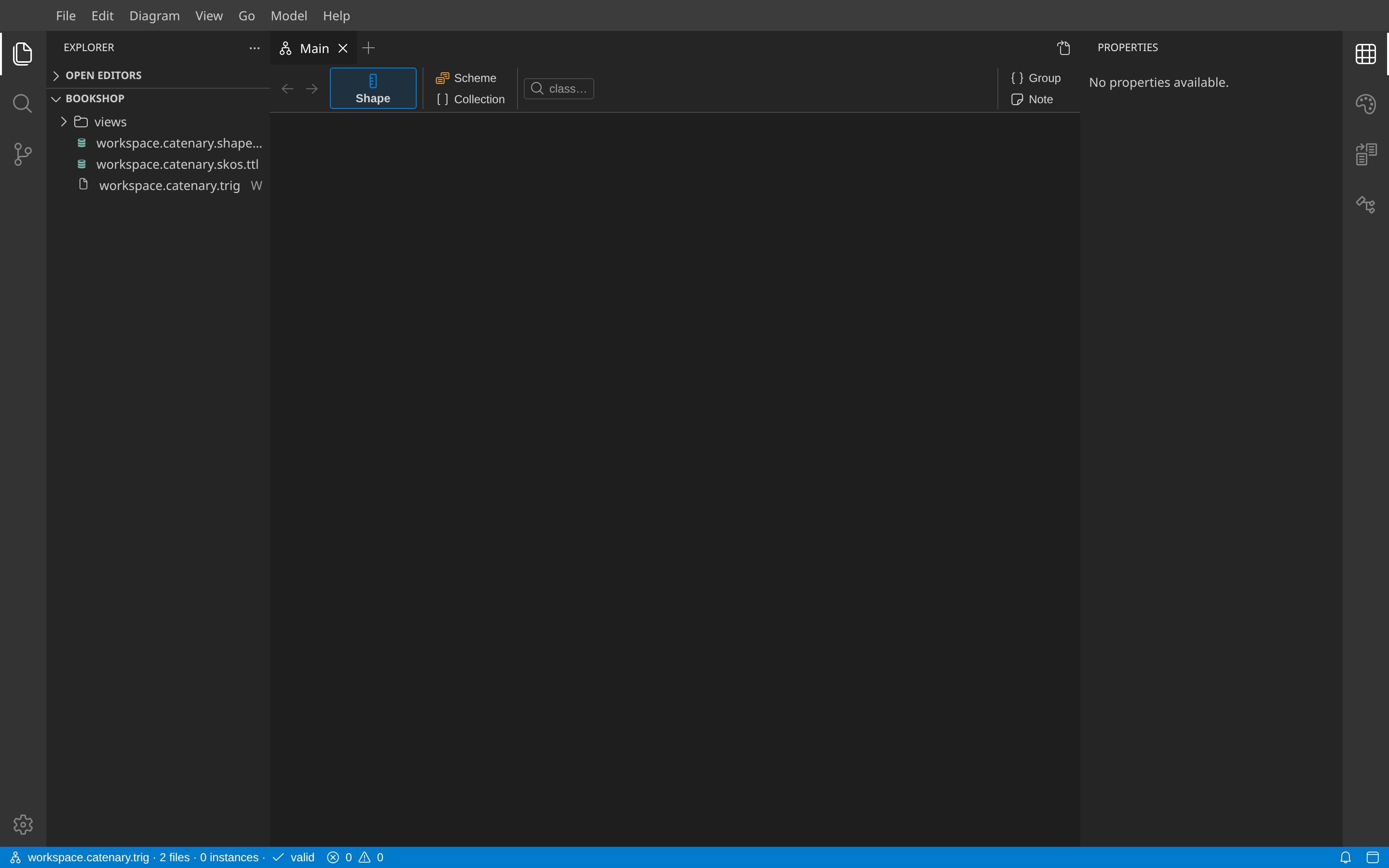Click the valid status indicator
The height and width of the screenshot is (868, 1389).
point(293,857)
